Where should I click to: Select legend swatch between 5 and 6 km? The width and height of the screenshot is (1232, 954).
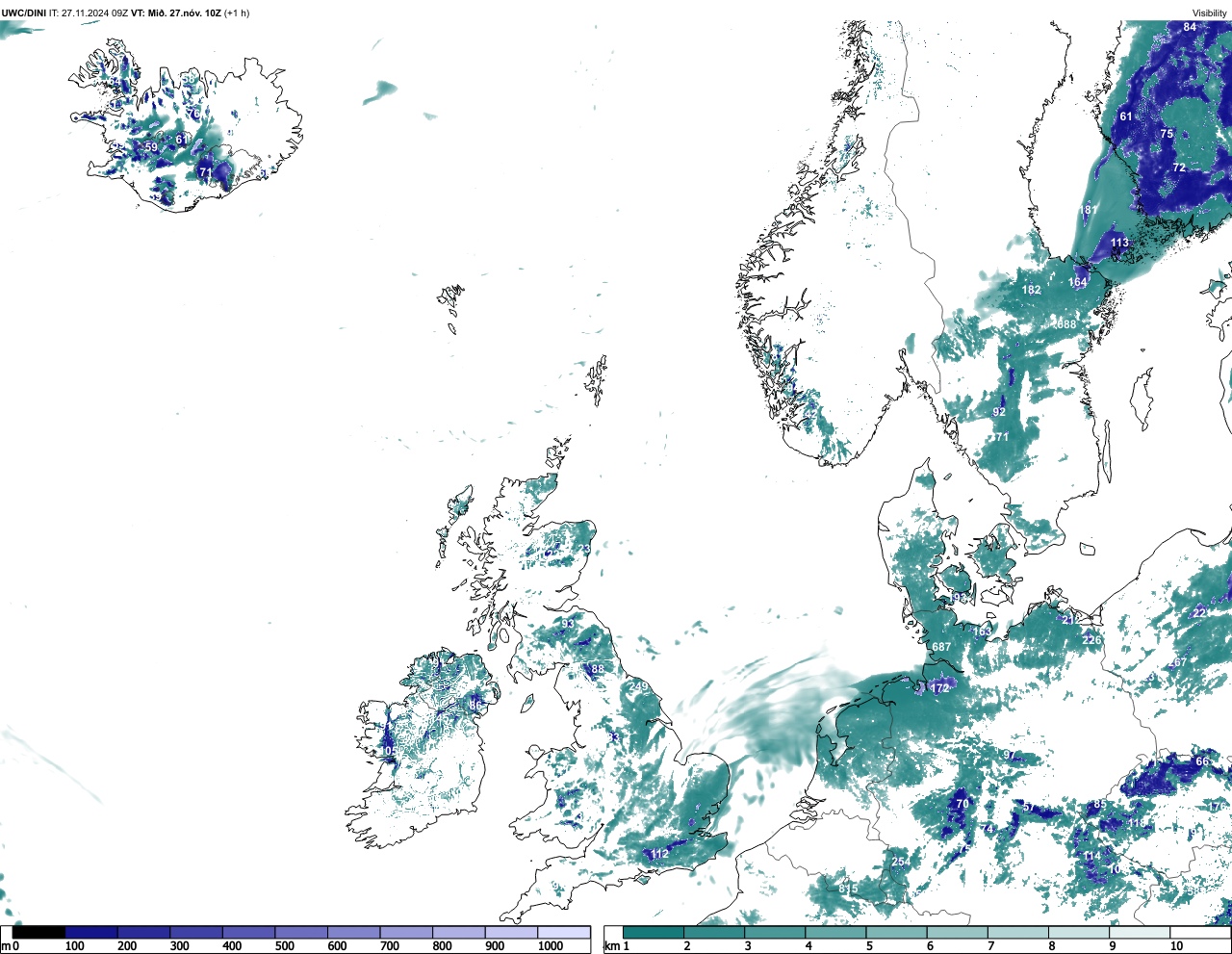coord(897,932)
